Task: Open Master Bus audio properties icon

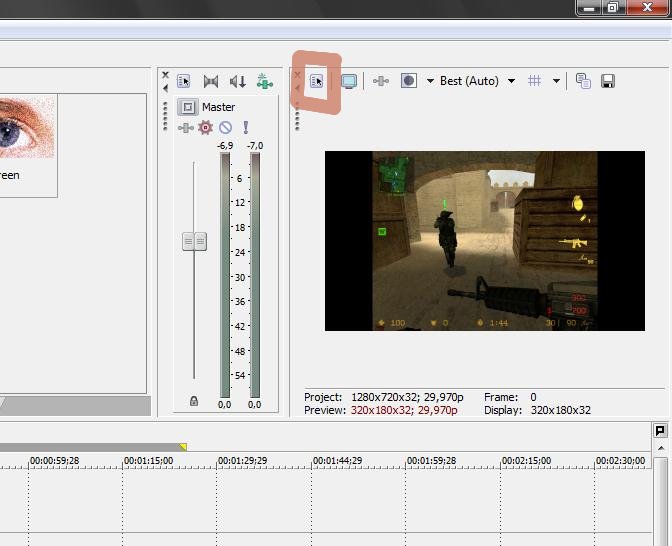Action: click(183, 81)
